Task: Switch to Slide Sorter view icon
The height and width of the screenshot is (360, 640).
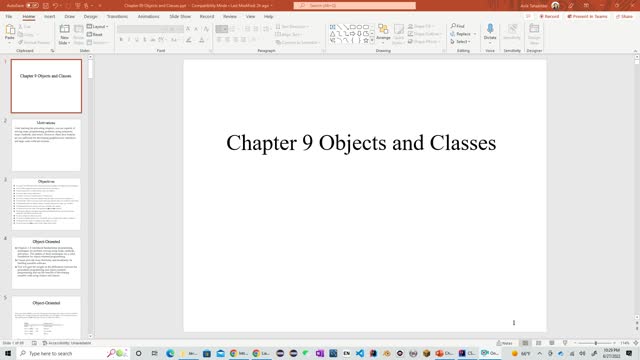Action: pos(538,343)
